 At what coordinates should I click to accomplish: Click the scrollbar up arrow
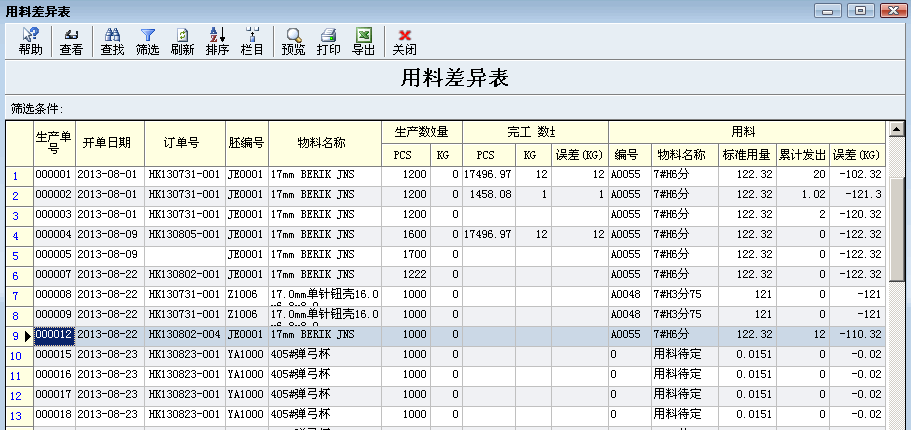[897, 129]
